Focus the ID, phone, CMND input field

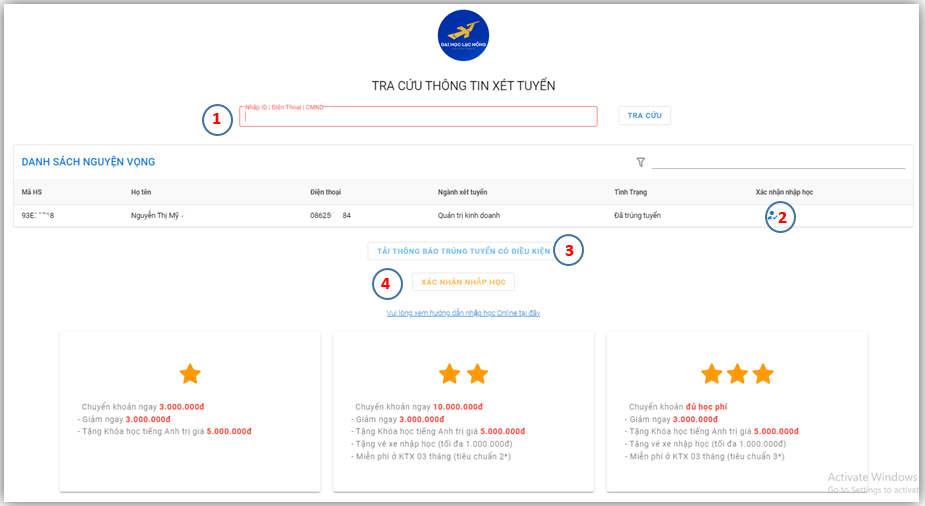(418, 117)
